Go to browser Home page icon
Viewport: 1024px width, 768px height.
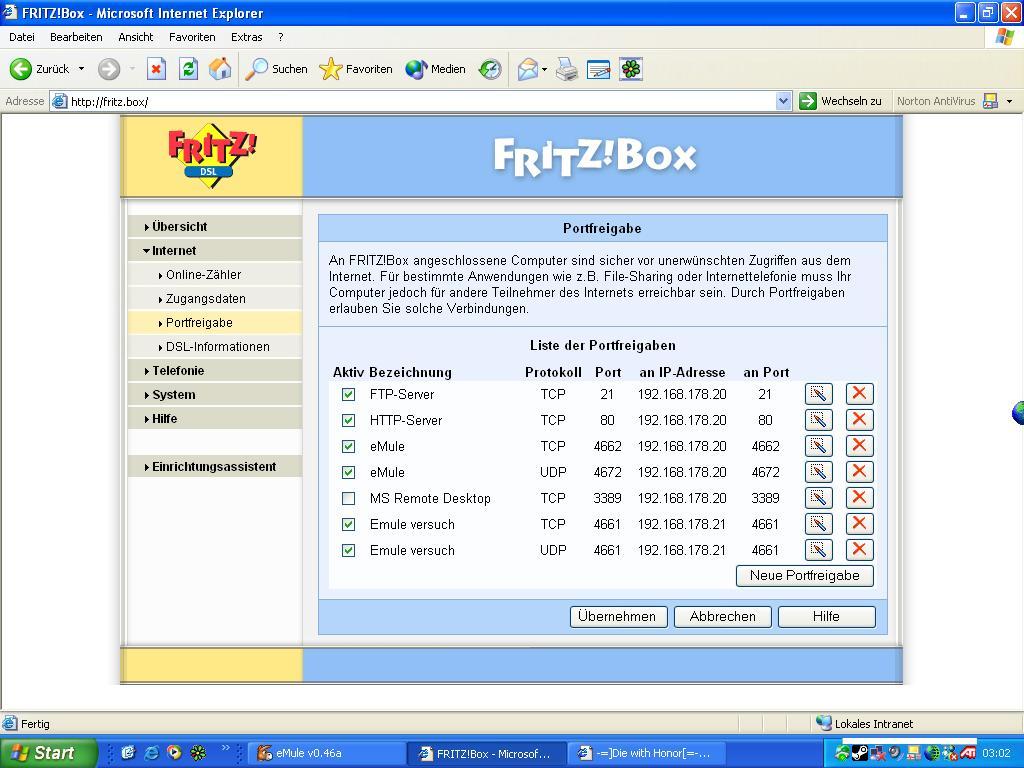coord(220,69)
